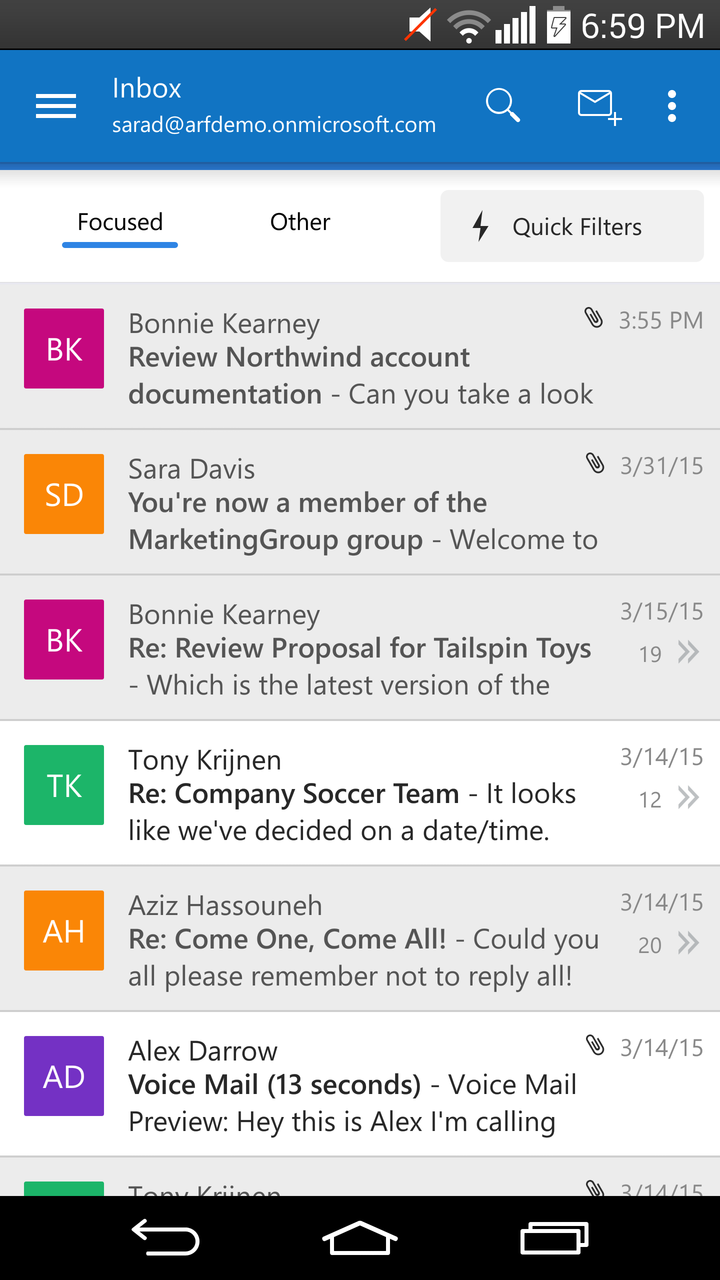Tap the Android back button

point(166,1239)
